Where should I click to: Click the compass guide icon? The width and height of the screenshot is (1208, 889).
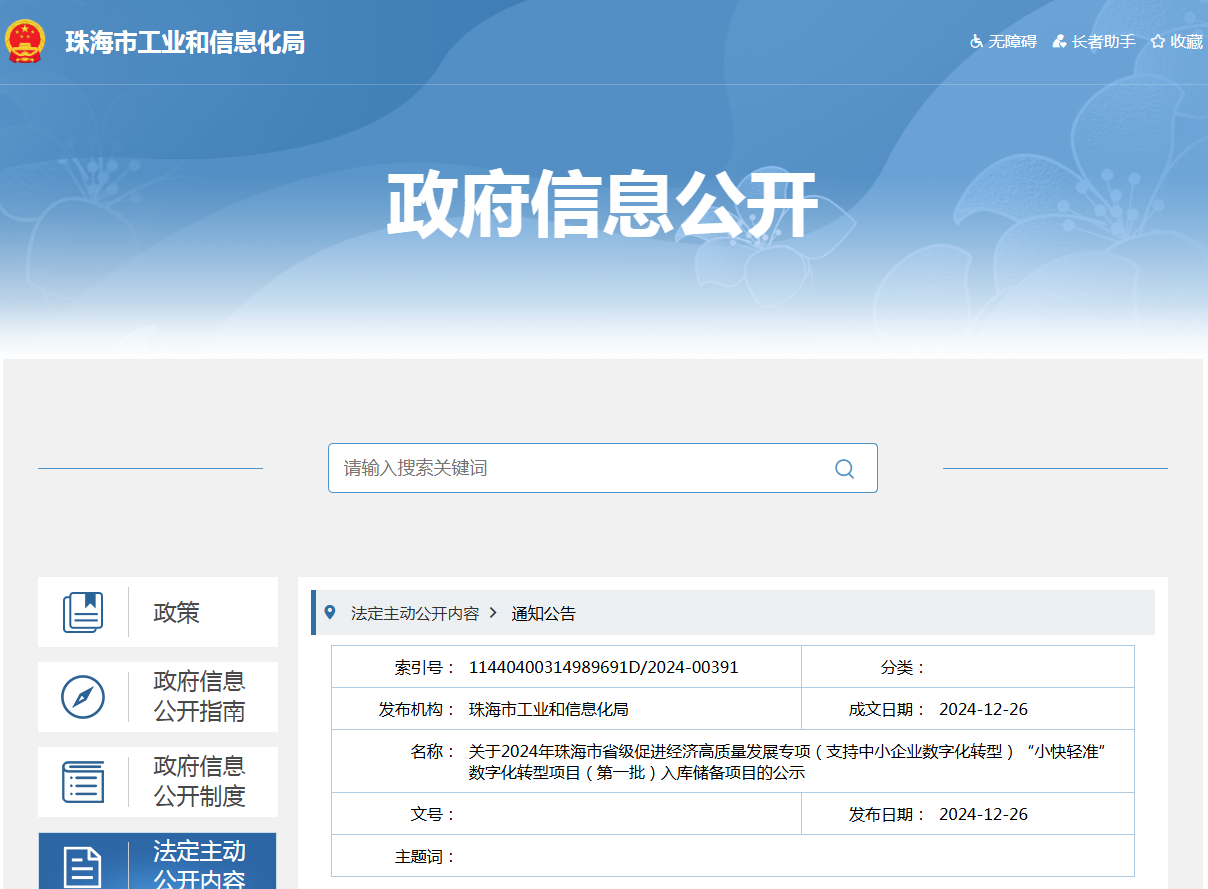(83, 697)
